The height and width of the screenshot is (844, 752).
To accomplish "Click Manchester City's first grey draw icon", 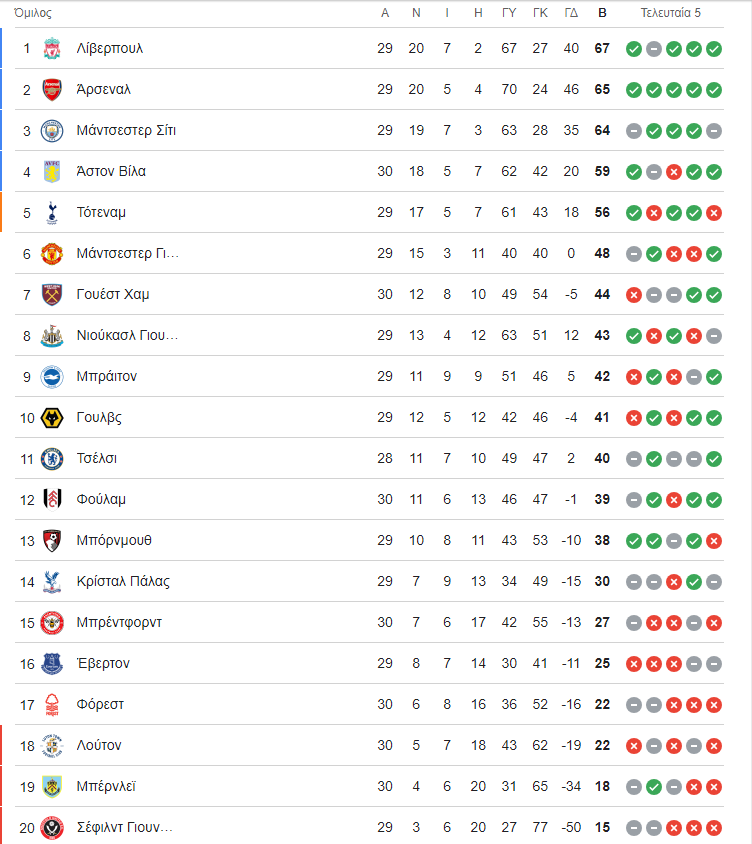I will [634, 131].
